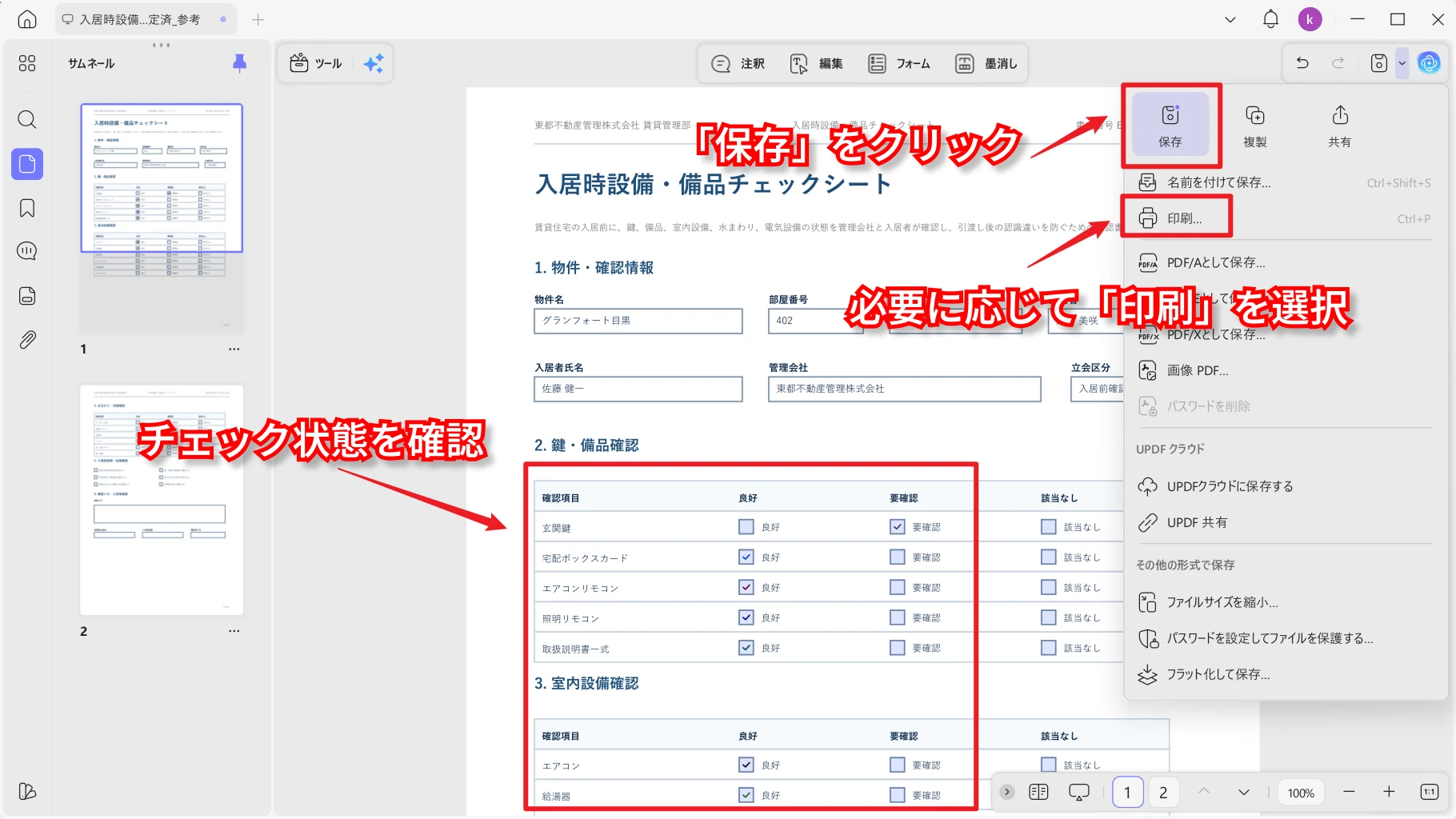
Task: Choose 名前を付けて保存...
Action: tap(1284, 182)
